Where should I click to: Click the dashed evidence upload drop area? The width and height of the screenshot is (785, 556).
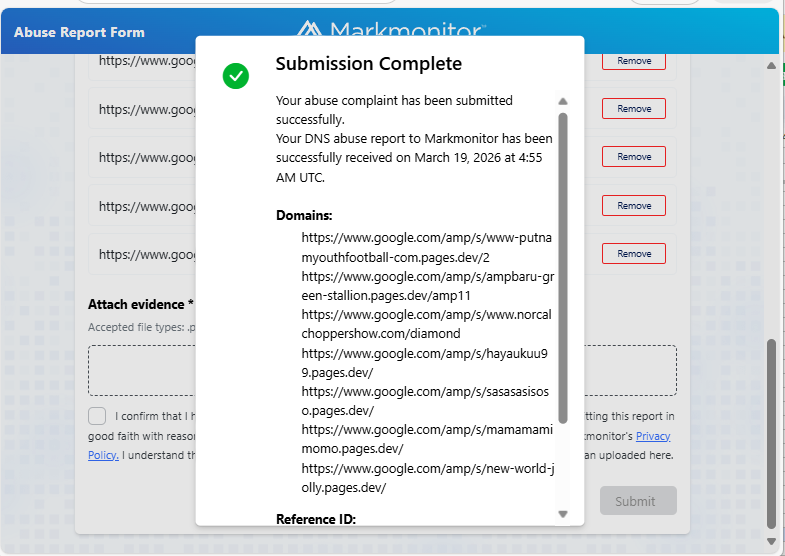click(x=382, y=370)
